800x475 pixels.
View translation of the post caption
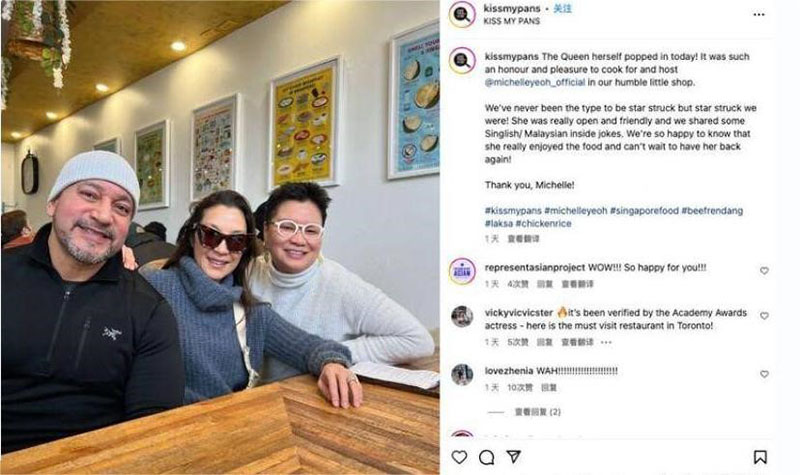tap(523, 239)
